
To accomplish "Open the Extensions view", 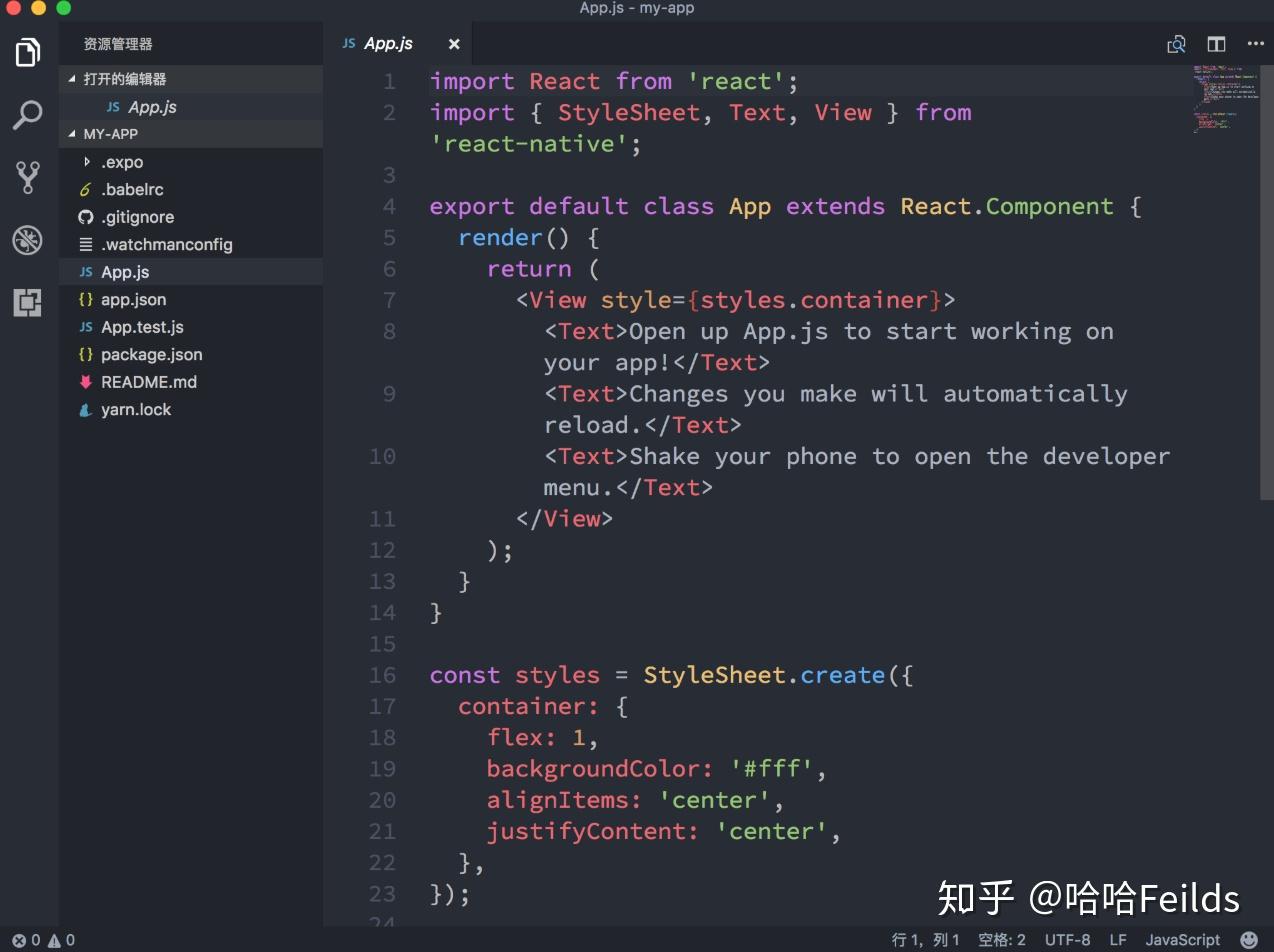I will [x=27, y=303].
